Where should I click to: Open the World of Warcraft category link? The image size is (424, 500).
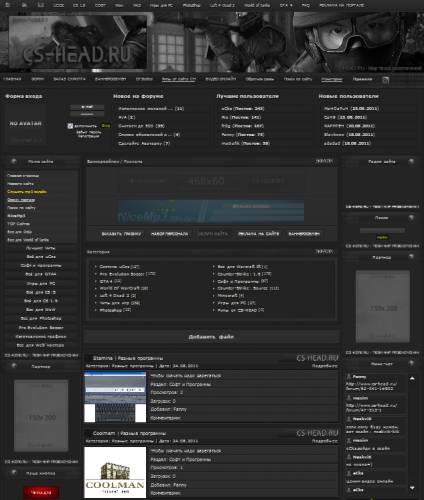(124, 288)
